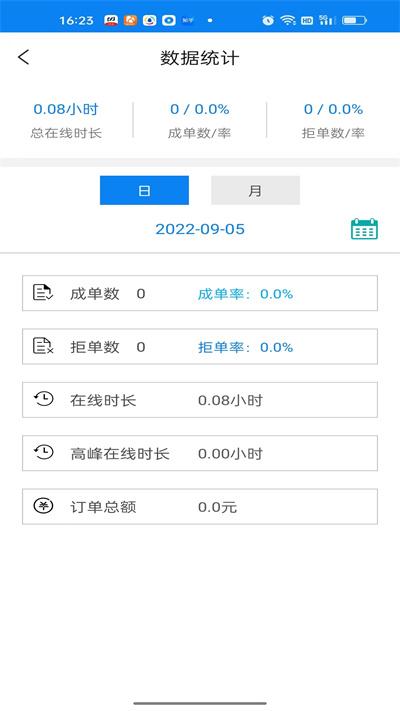Tap the HD indicator in status bar
This screenshot has height=711, width=400.
point(307,20)
